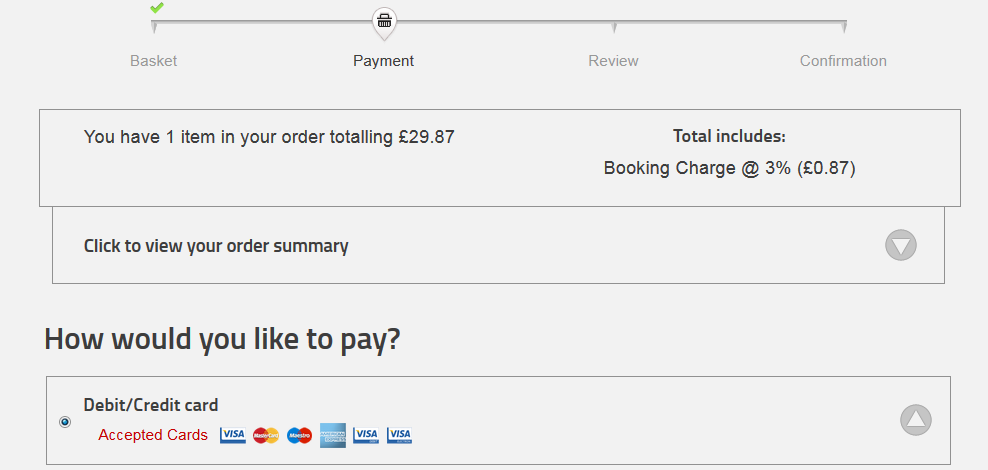Screen dimensions: 988x470
Task: Select the Payment step label
Action: (x=383, y=61)
